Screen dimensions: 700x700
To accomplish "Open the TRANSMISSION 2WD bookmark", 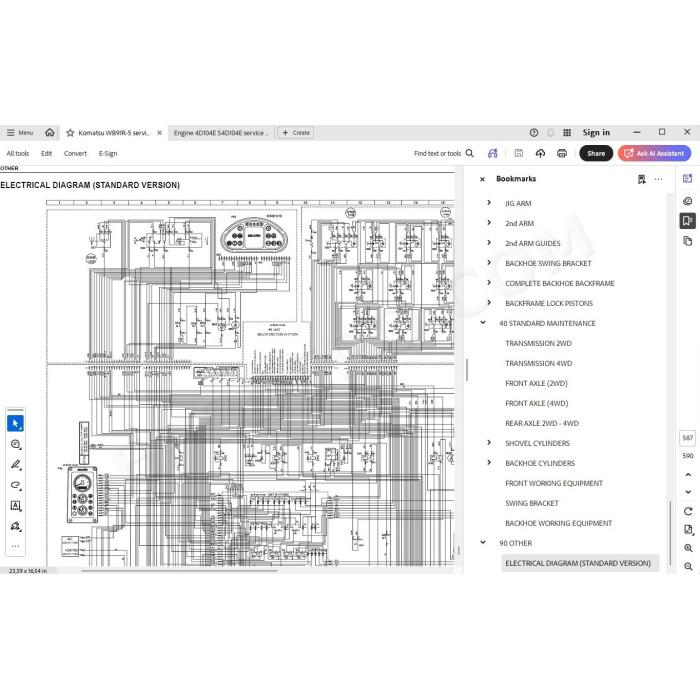I will 538,343.
